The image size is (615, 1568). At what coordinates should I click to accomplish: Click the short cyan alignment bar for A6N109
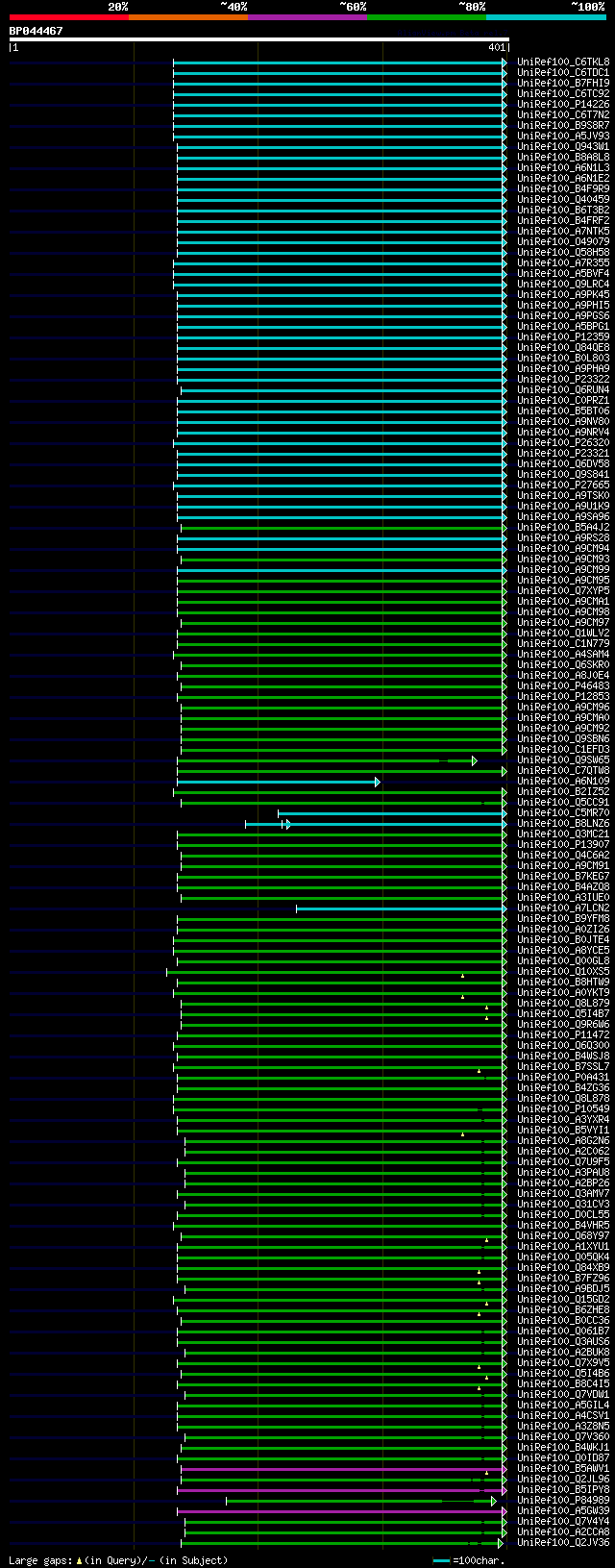279,782
